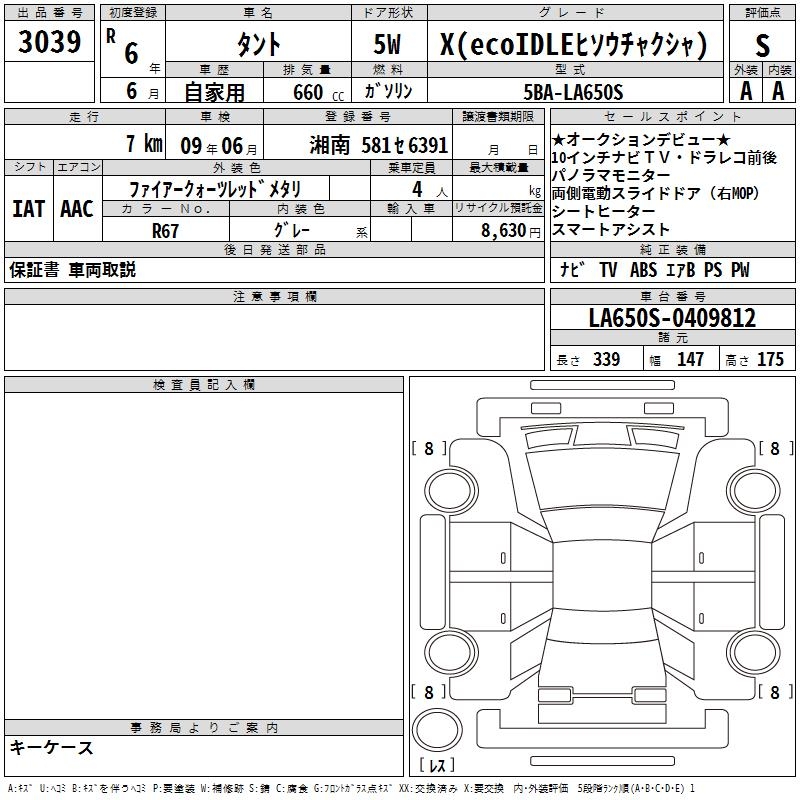
Task: Click the genuine equipment ナビ TV ABS line
Action: 655,269
